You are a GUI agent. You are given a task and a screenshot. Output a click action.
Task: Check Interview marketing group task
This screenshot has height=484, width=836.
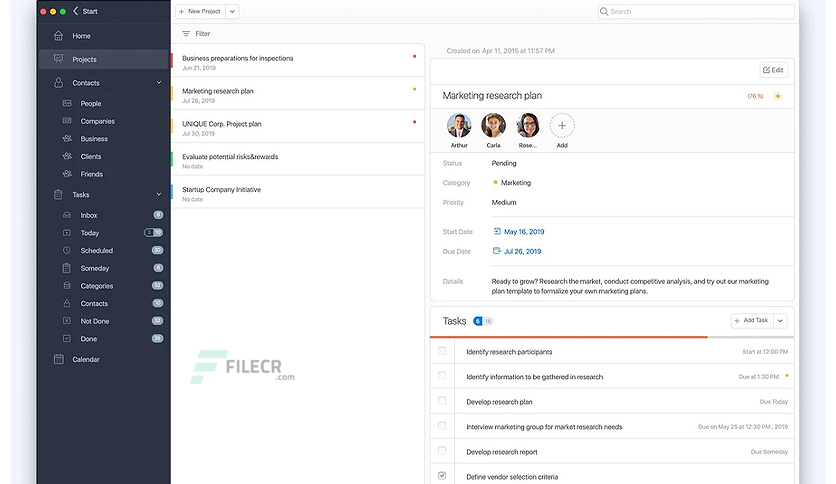[x=442, y=426]
